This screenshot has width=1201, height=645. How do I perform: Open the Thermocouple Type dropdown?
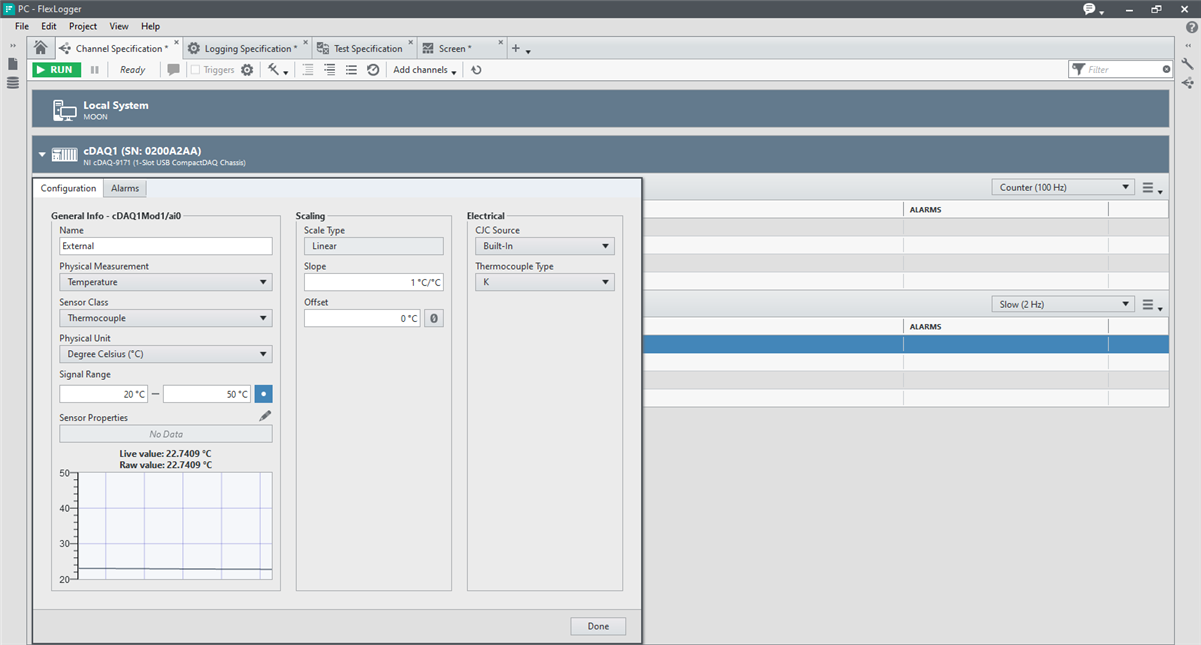coord(544,282)
